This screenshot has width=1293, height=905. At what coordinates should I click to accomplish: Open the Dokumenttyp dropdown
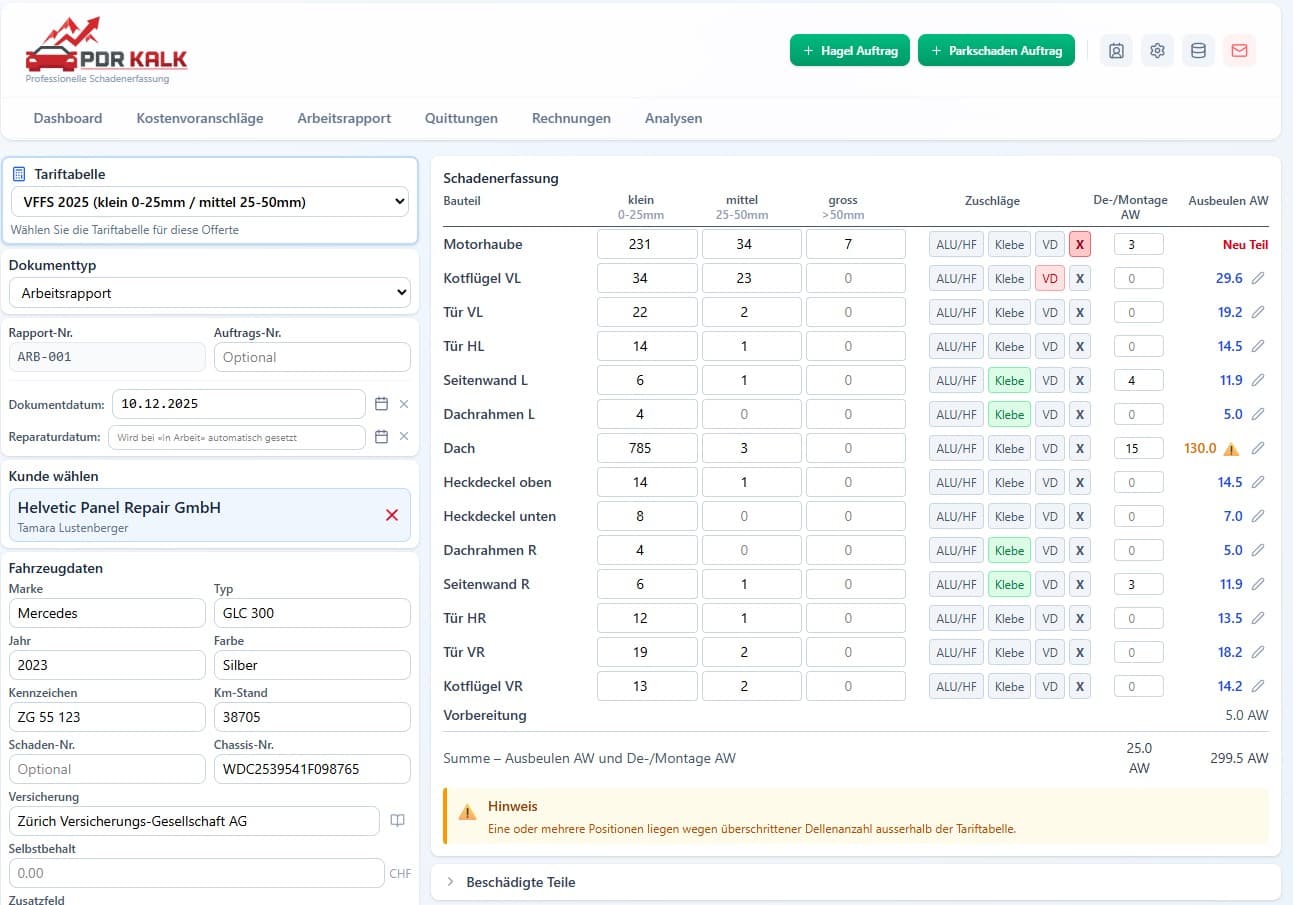coord(210,293)
